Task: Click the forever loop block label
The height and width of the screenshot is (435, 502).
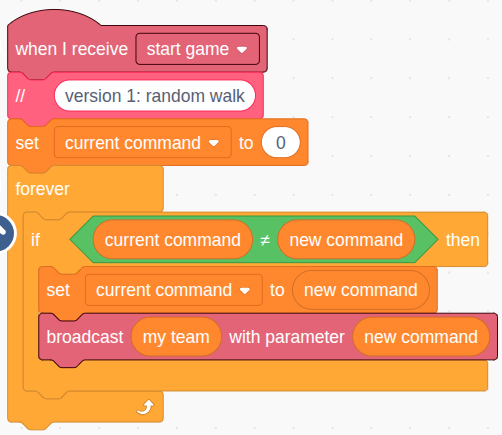Action: pos(42,189)
